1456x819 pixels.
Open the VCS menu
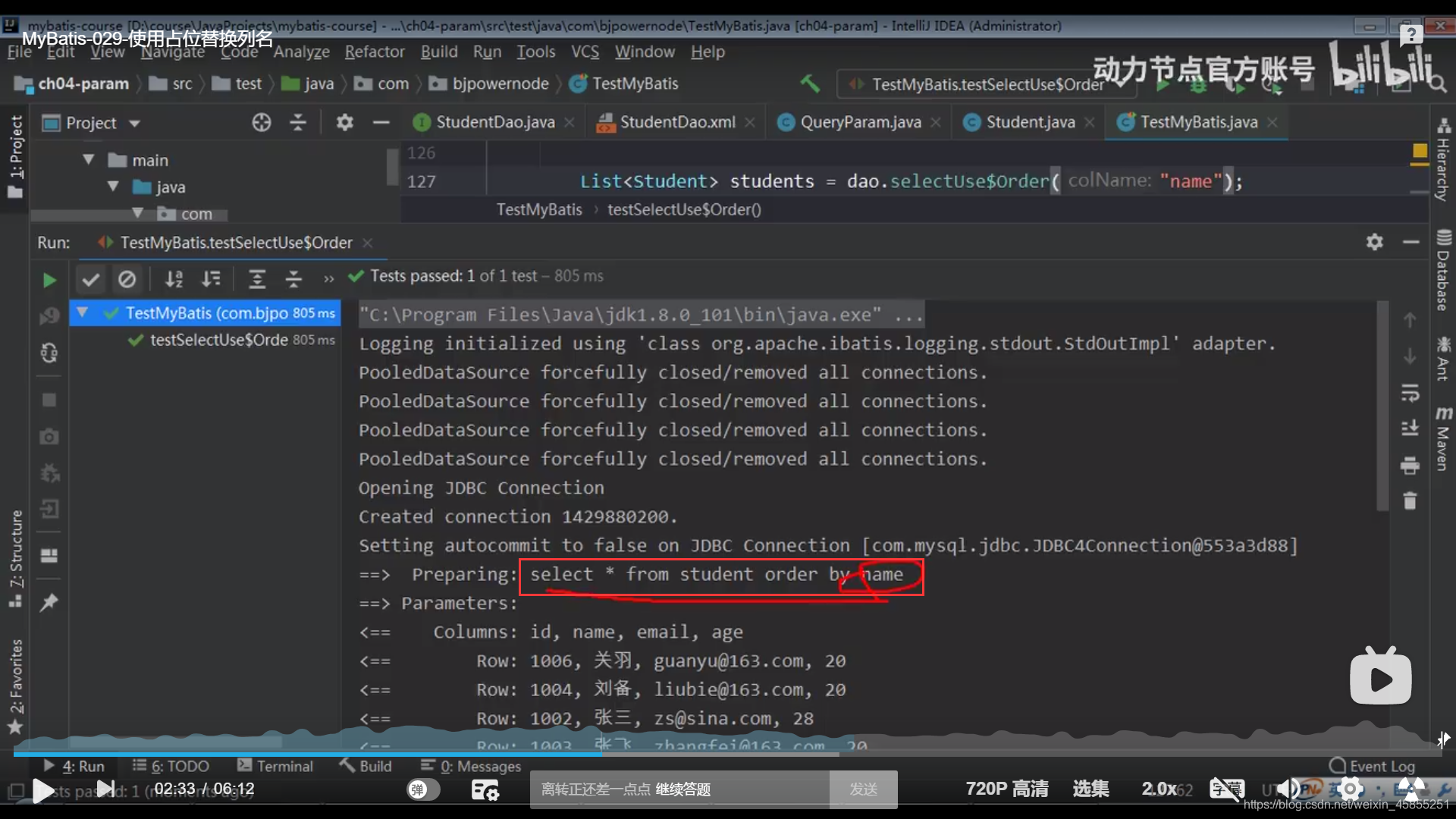[x=585, y=52]
